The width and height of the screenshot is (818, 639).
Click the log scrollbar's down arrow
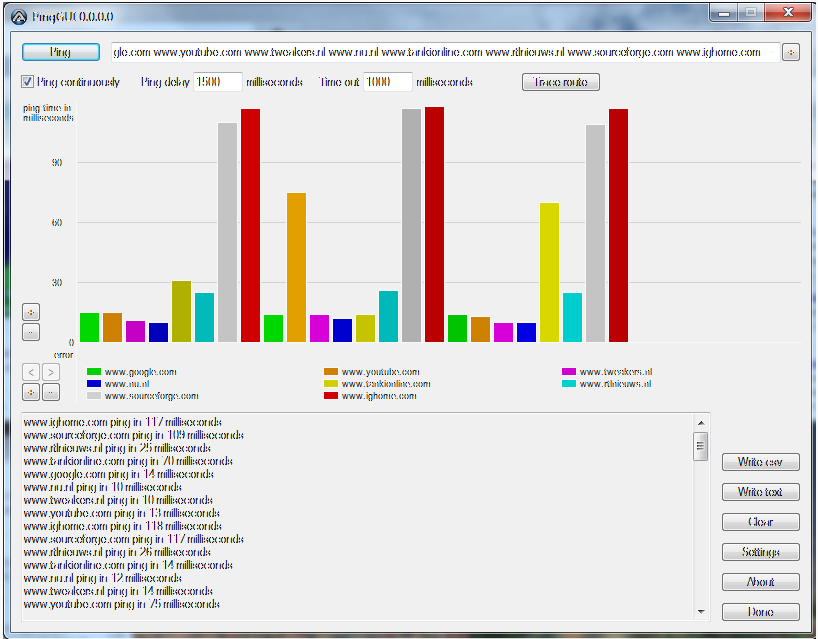click(x=701, y=611)
